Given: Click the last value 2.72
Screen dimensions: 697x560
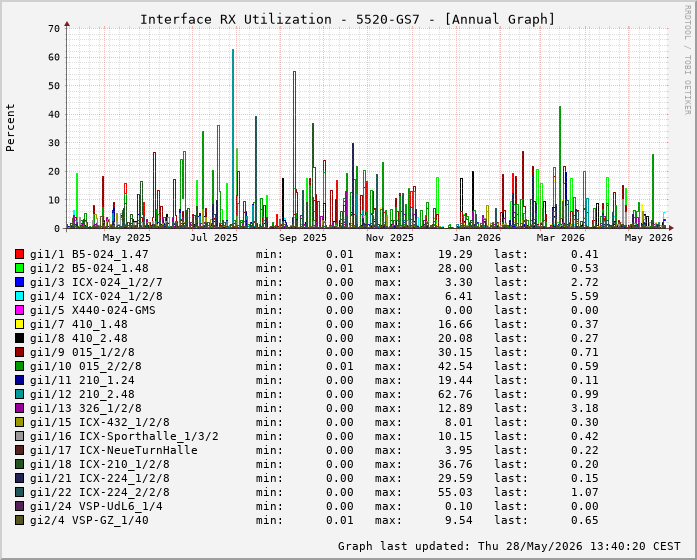Looking at the screenshot, I should [x=585, y=282].
